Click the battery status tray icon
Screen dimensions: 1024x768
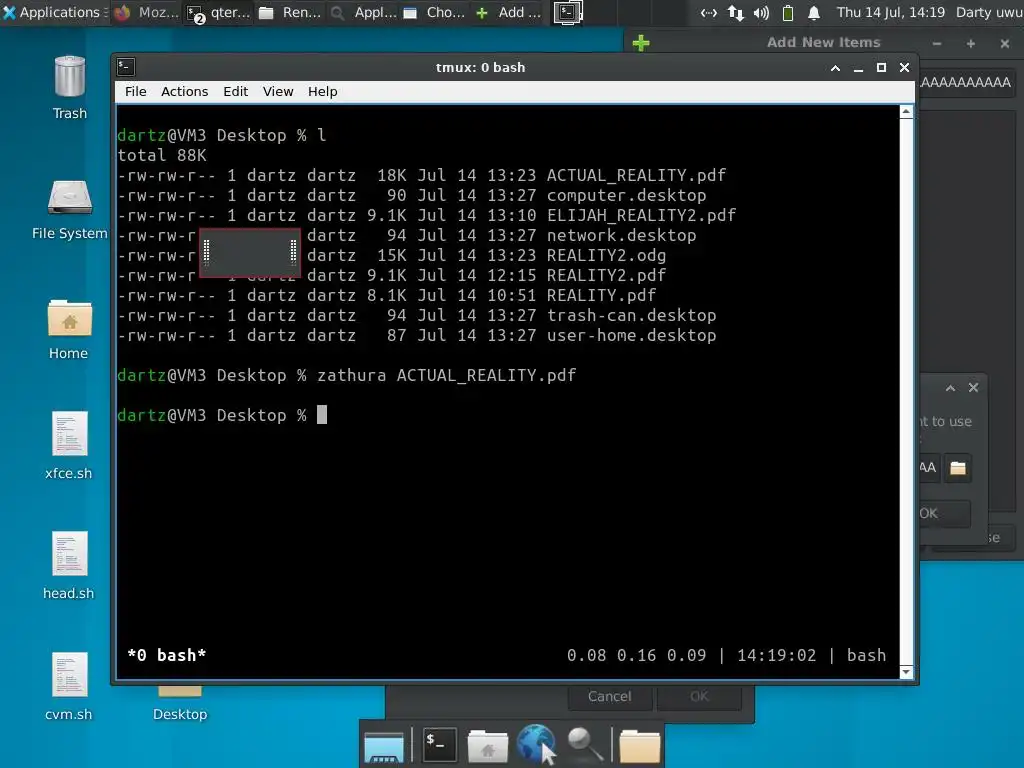[x=788, y=12]
